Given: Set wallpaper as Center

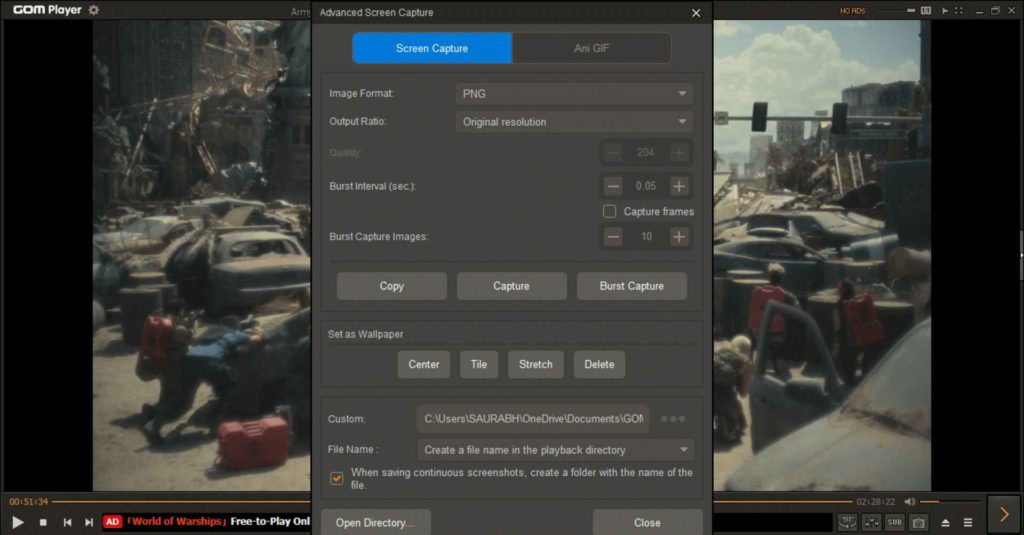Looking at the screenshot, I should coord(424,365).
